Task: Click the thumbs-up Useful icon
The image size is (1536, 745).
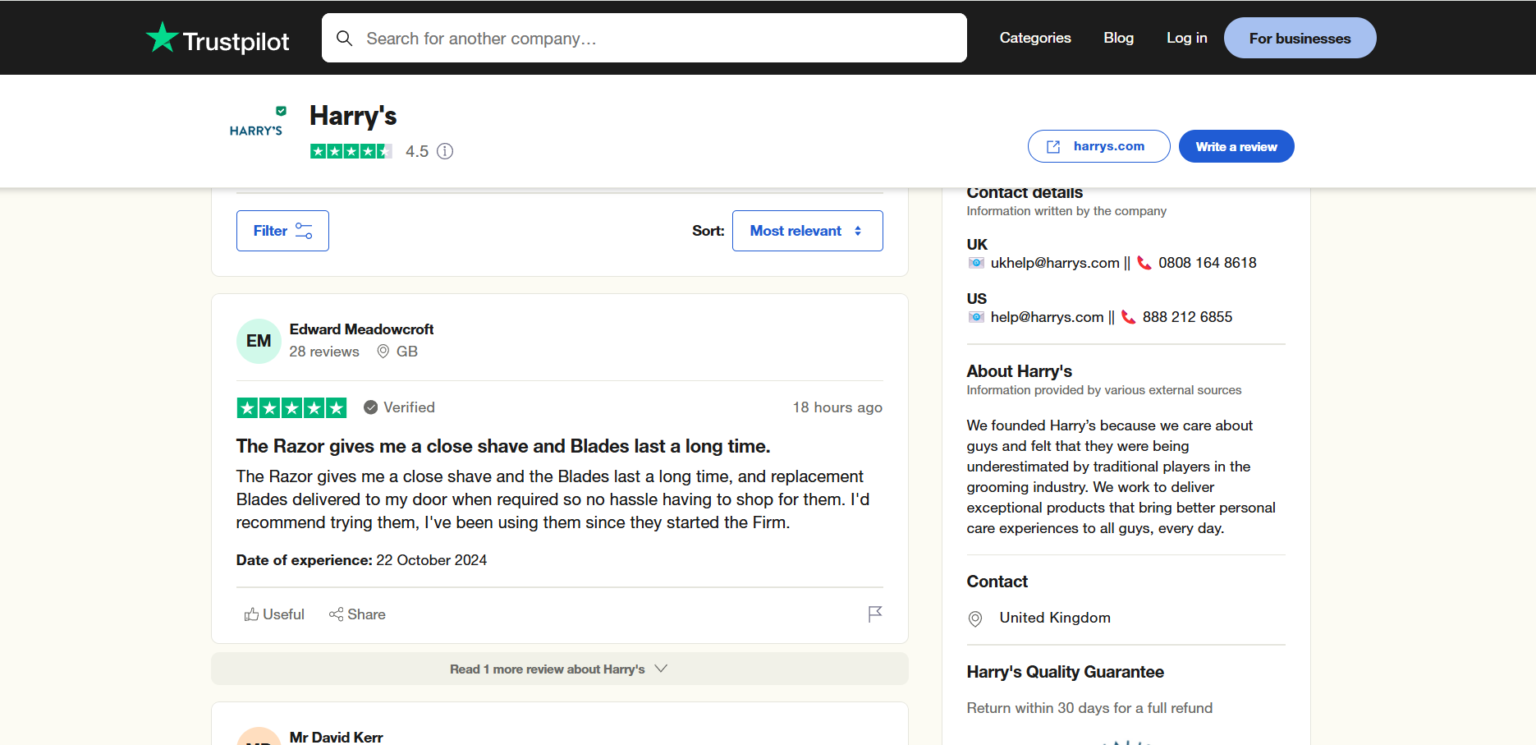Action: [252, 614]
